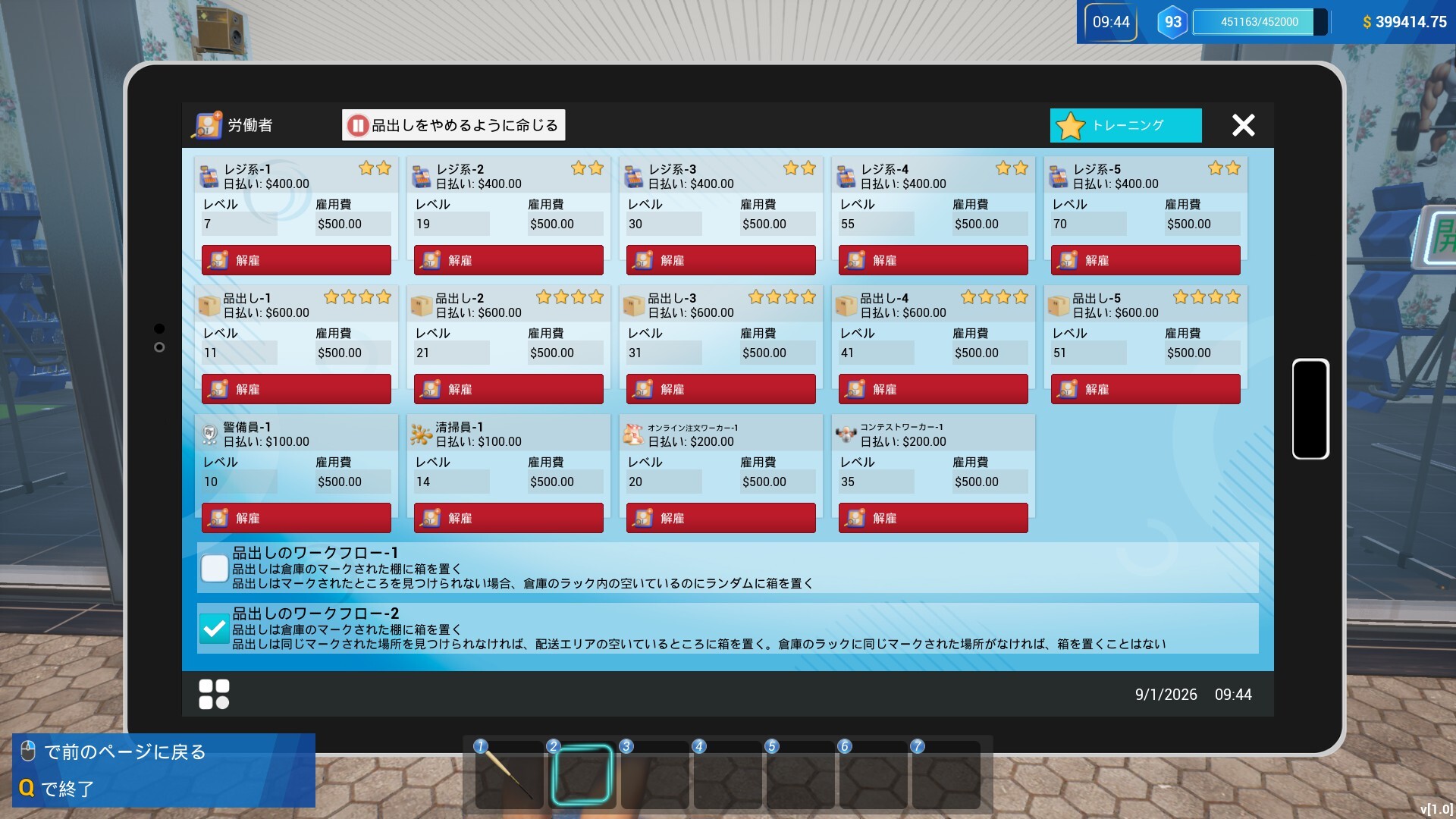Fire レジ系-5 with the 解雇 button

point(1145,260)
